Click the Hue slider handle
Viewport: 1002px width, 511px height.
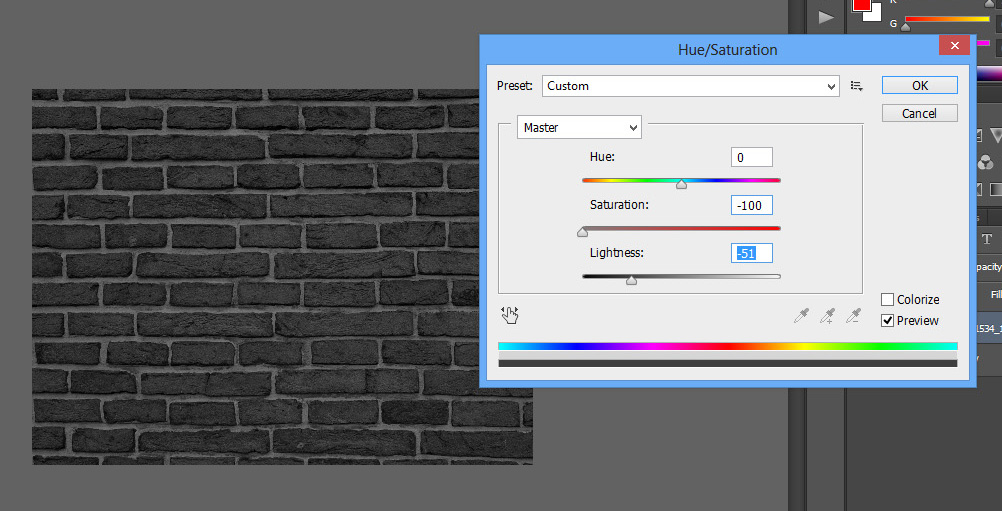(x=681, y=184)
